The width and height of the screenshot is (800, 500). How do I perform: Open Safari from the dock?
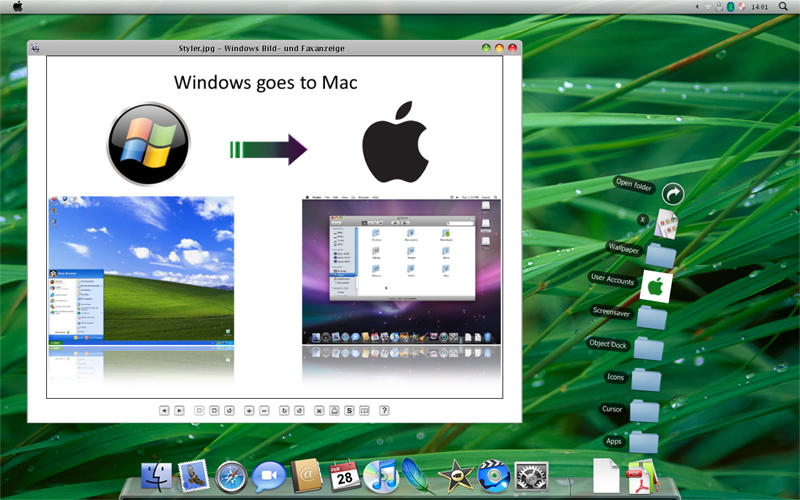click(x=231, y=477)
